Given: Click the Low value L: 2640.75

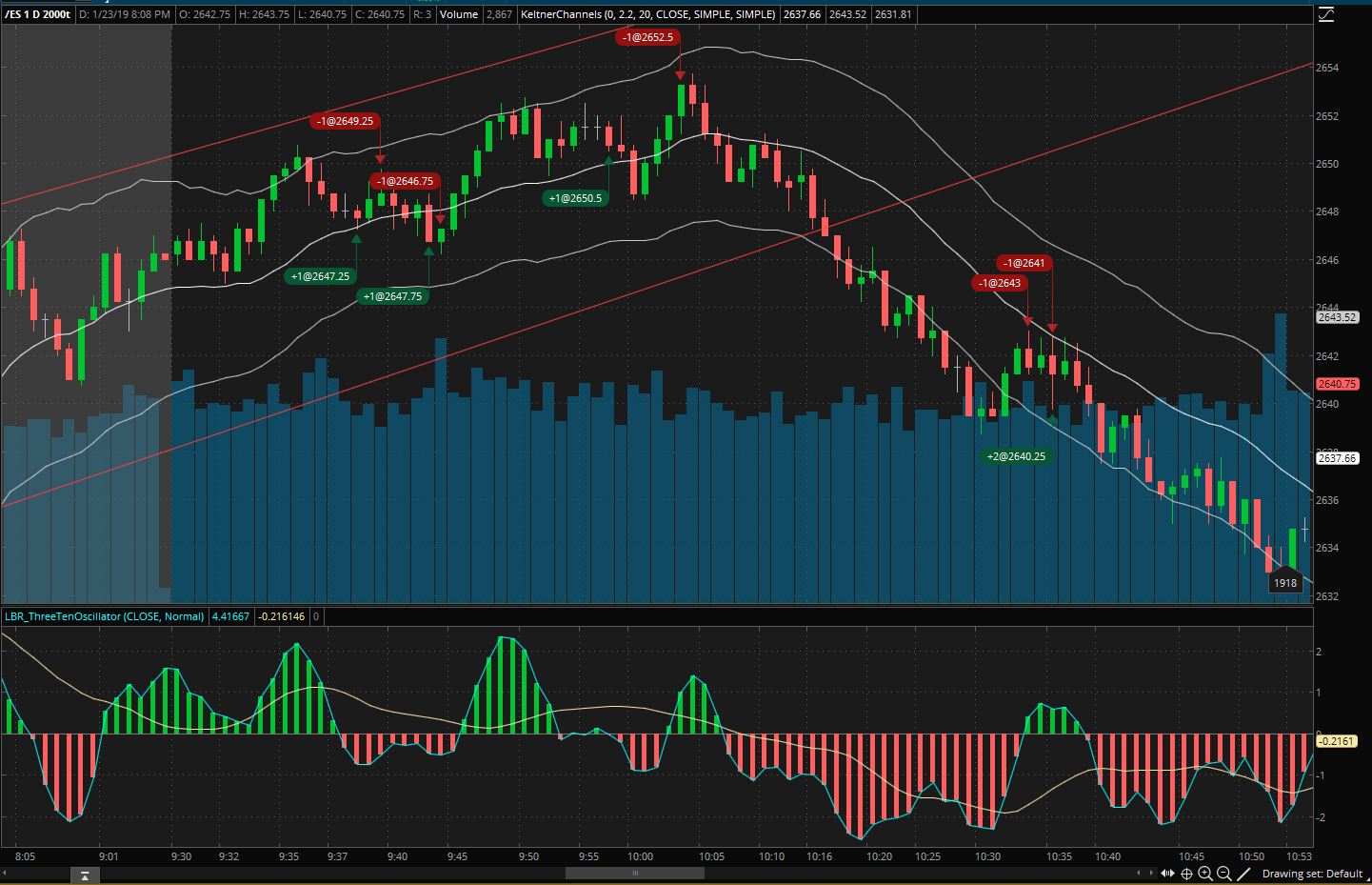Looking at the screenshot, I should tap(321, 14).
